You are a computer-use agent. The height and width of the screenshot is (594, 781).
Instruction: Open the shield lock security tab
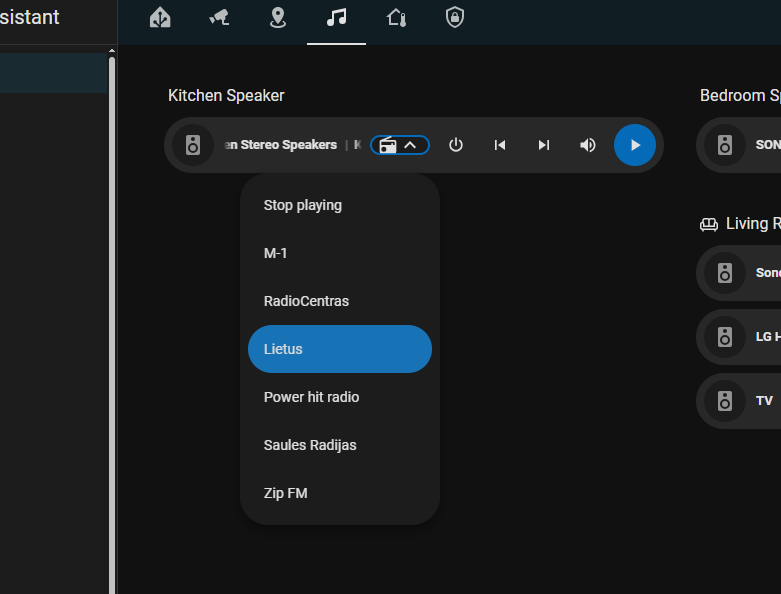point(455,17)
